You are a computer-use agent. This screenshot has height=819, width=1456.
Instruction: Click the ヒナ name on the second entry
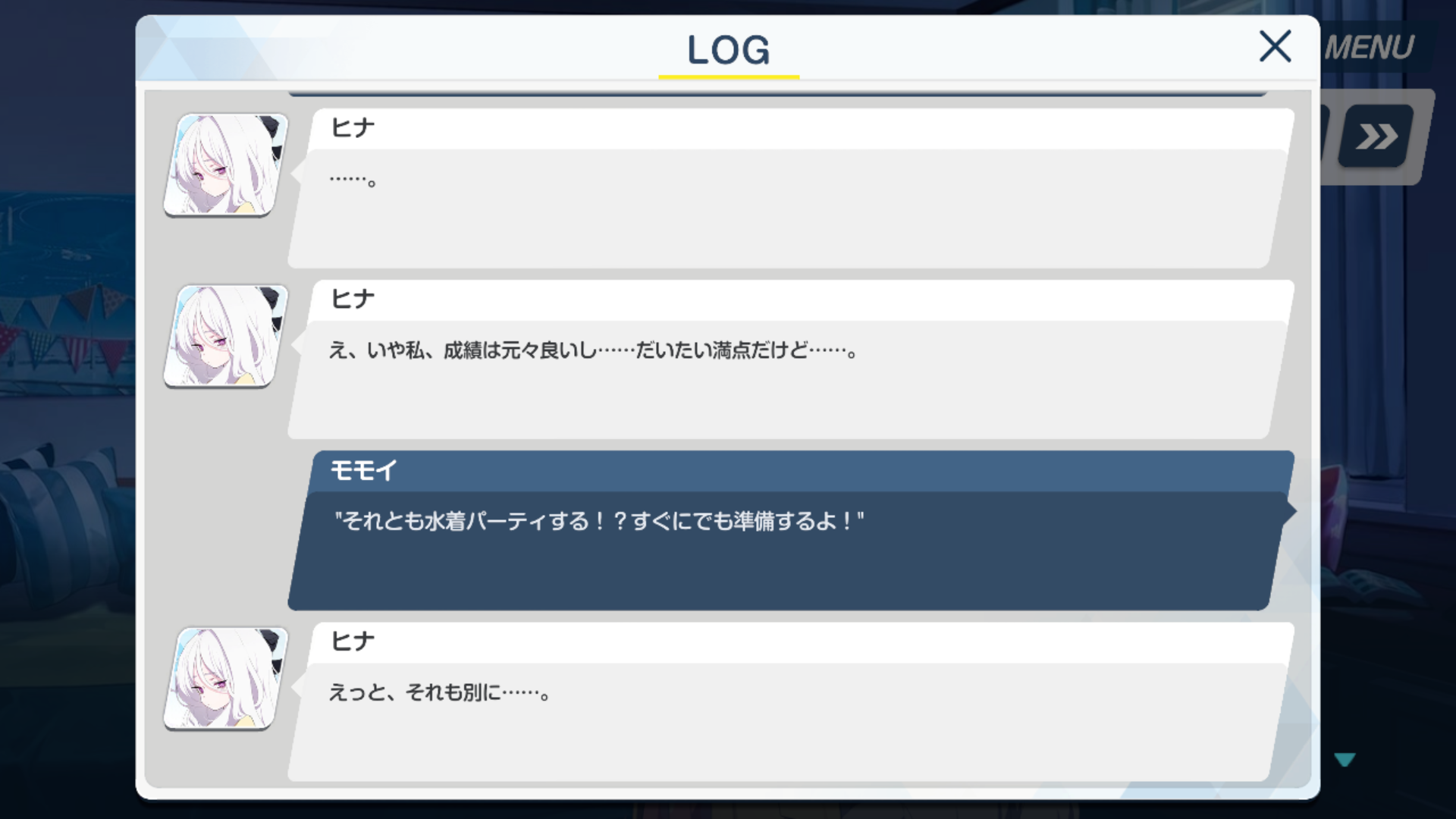[x=353, y=299]
